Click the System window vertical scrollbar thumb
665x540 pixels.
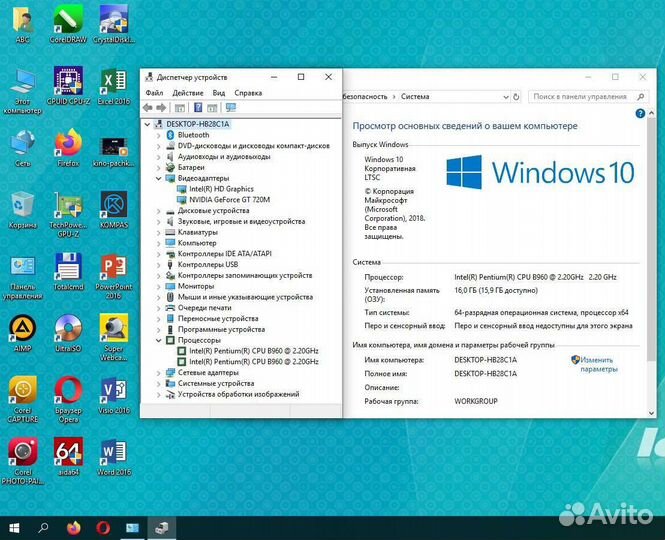651,240
